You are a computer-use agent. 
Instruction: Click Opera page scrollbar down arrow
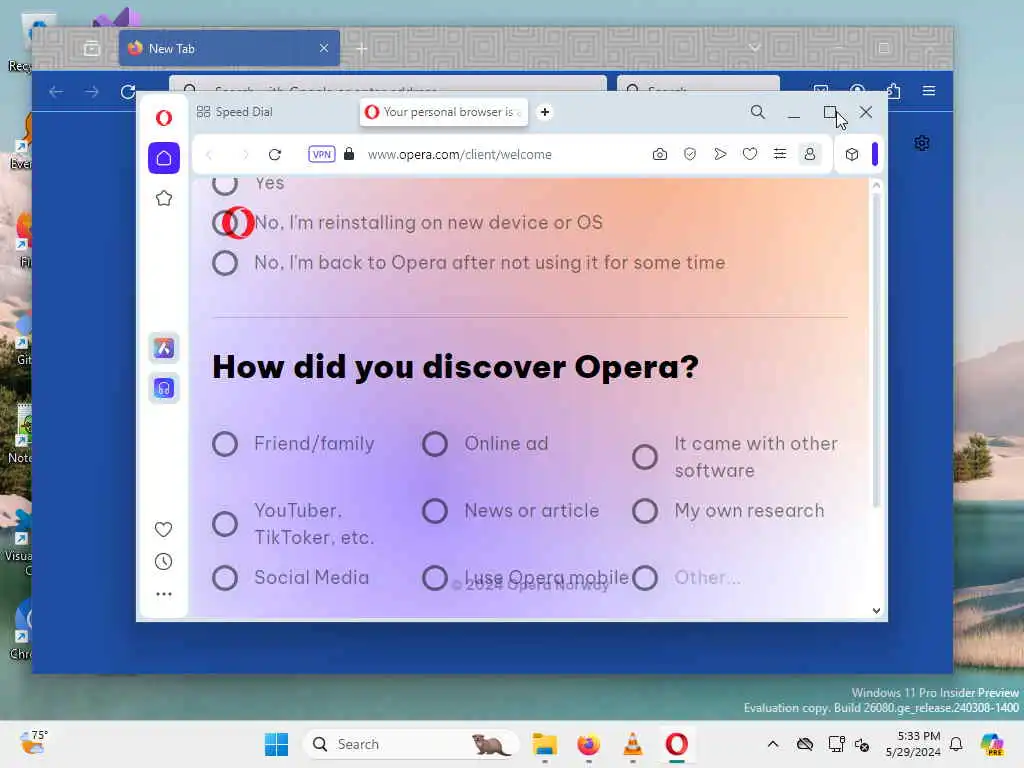tap(876, 611)
